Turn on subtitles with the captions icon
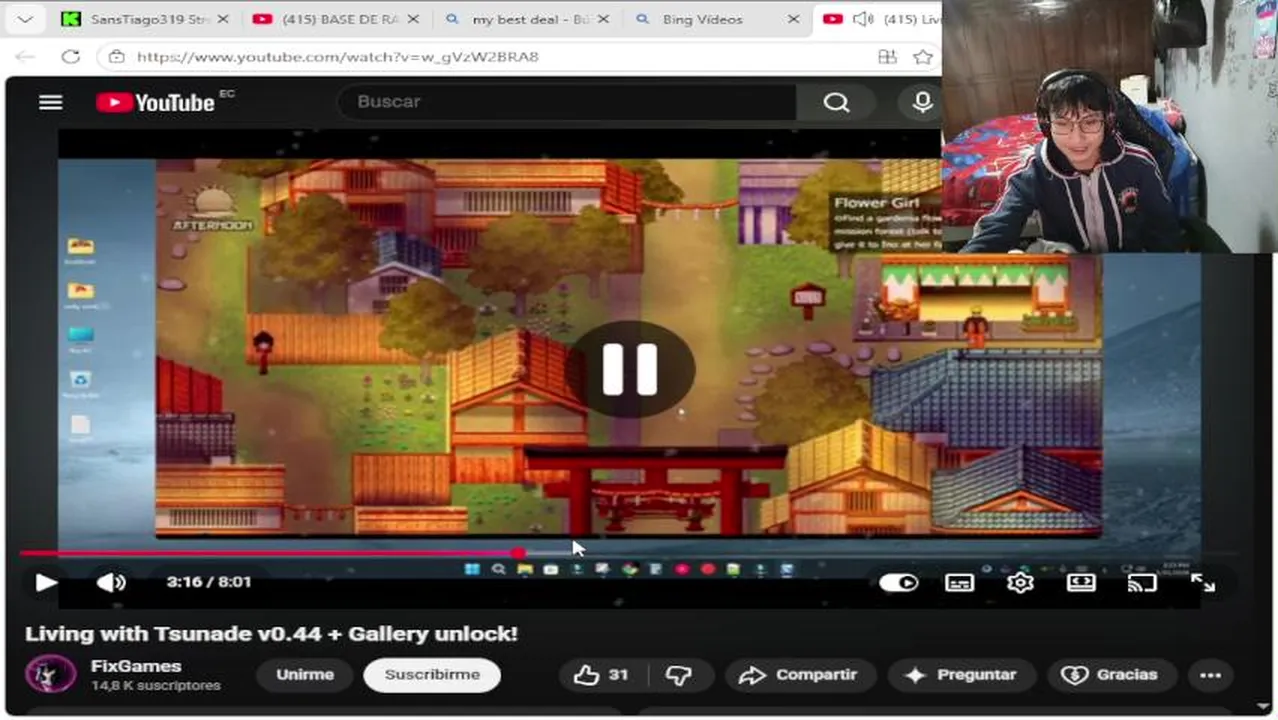Image resolution: width=1278 pixels, height=720 pixels. pyautogui.click(x=959, y=582)
